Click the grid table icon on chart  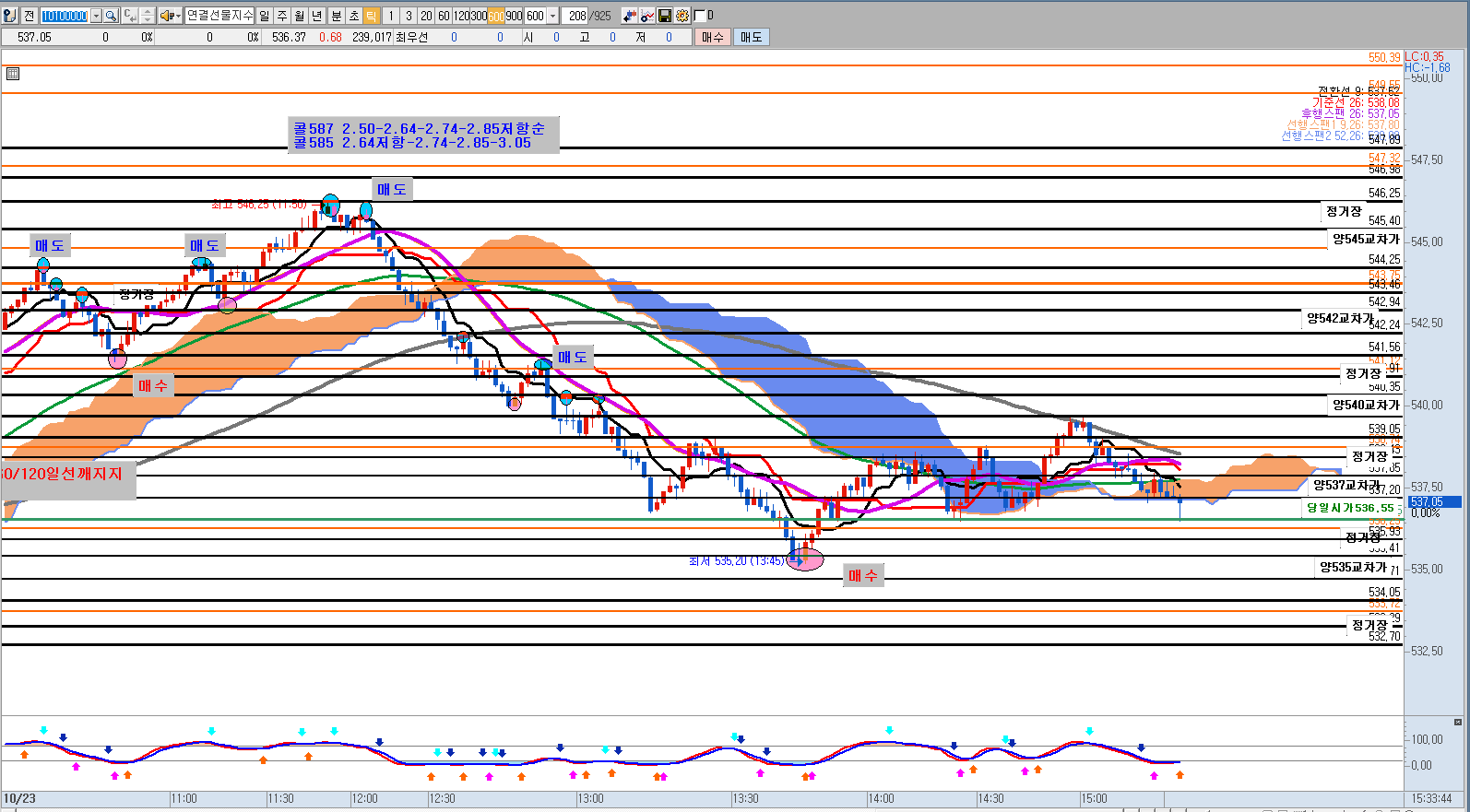pos(13,74)
